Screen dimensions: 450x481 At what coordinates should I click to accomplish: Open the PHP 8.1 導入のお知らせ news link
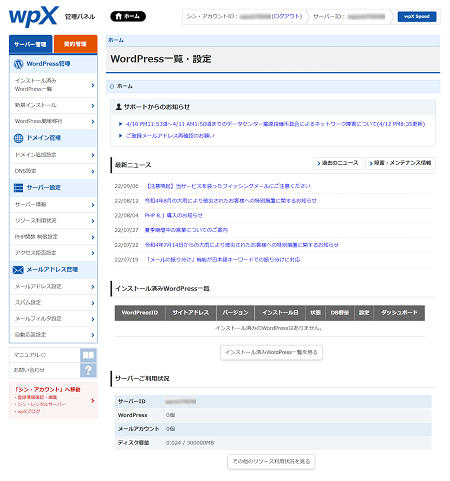tap(173, 215)
